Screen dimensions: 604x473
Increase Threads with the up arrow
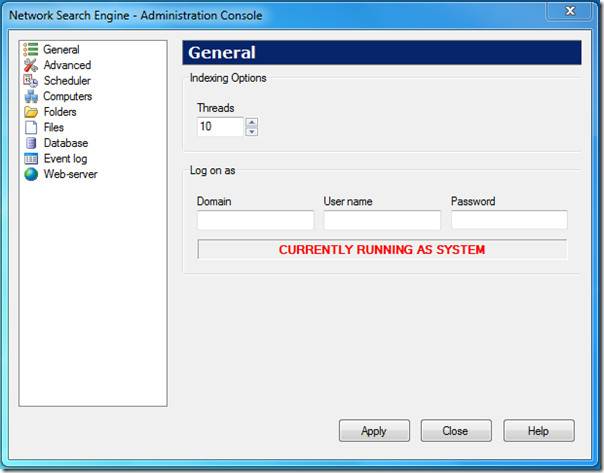pos(252,122)
